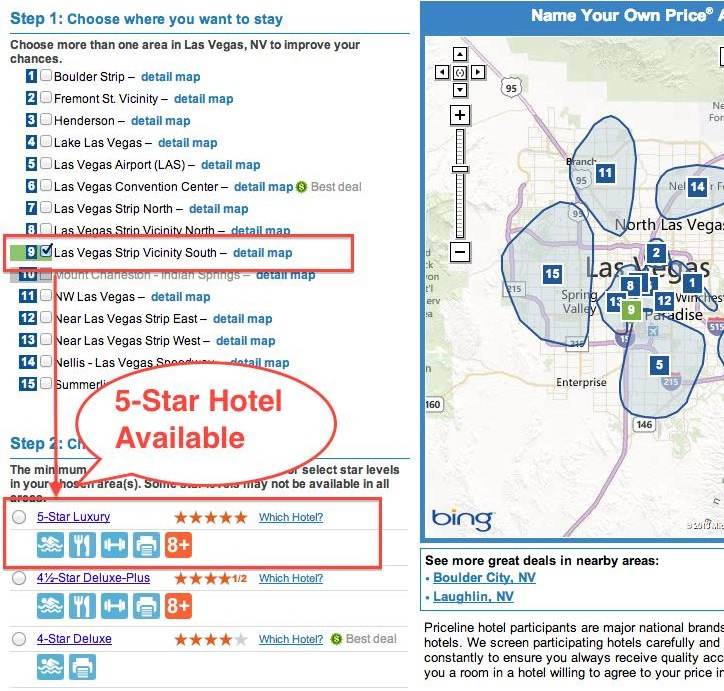Select area marker 12 on the map
The image size is (724, 691).
coord(664,301)
